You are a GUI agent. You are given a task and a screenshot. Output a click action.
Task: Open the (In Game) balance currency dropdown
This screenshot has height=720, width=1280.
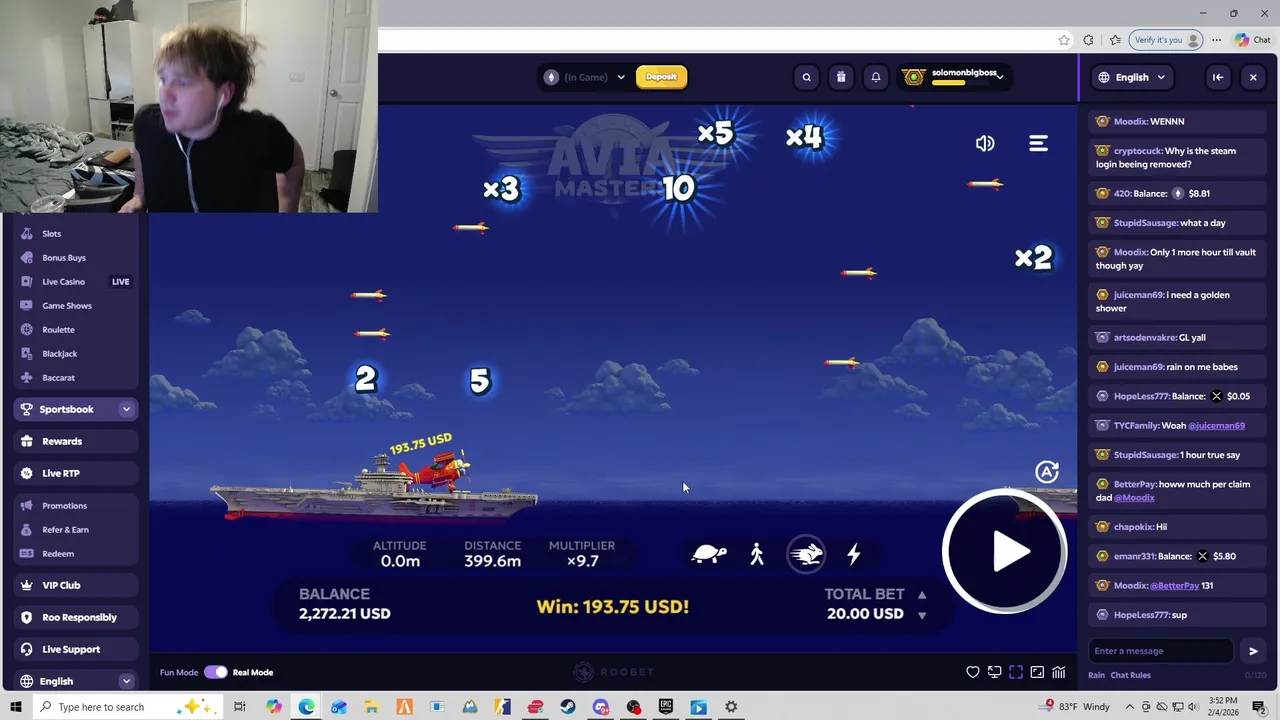(x=586, y=77)
